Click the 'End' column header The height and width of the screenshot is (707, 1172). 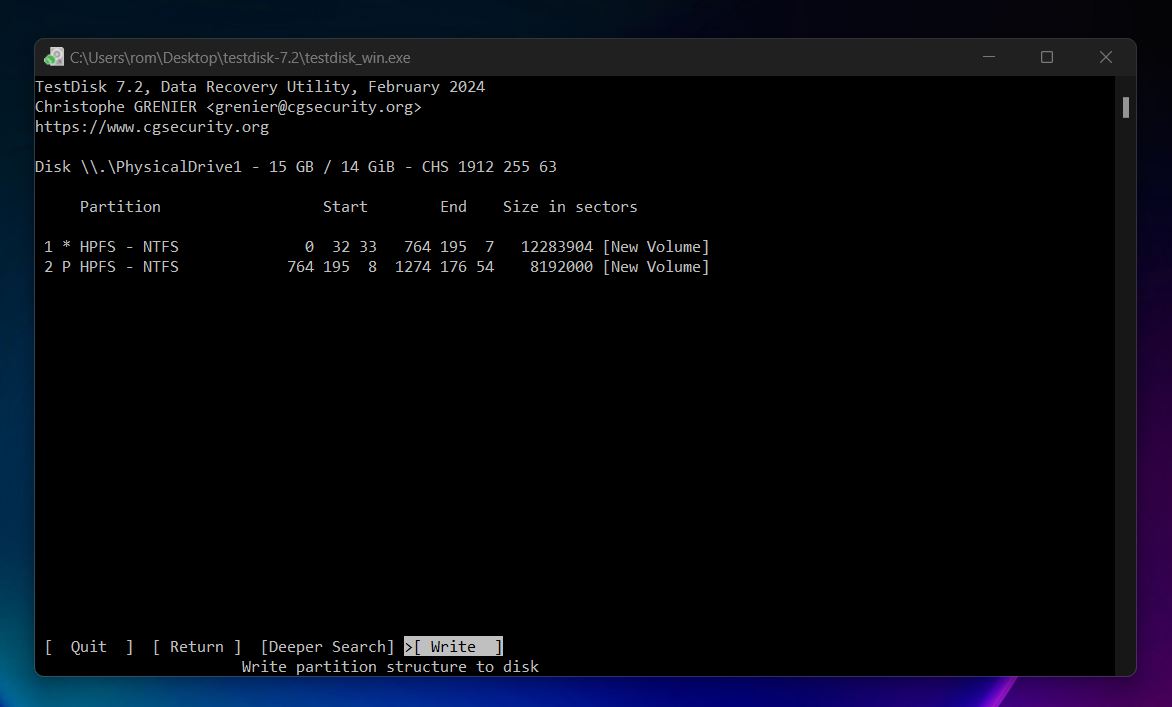(454, 207)
